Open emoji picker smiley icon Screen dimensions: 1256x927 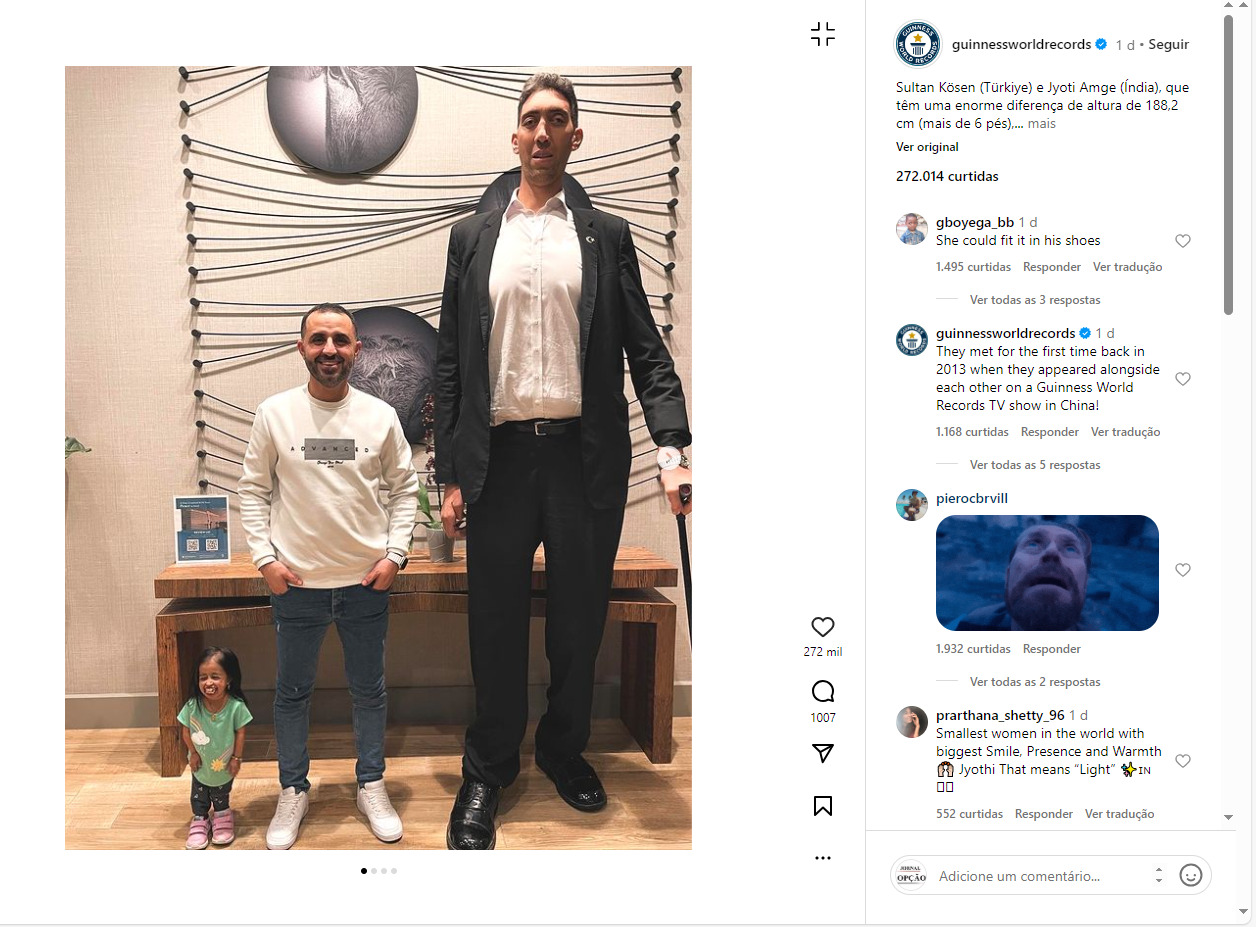pos(1190,875)
